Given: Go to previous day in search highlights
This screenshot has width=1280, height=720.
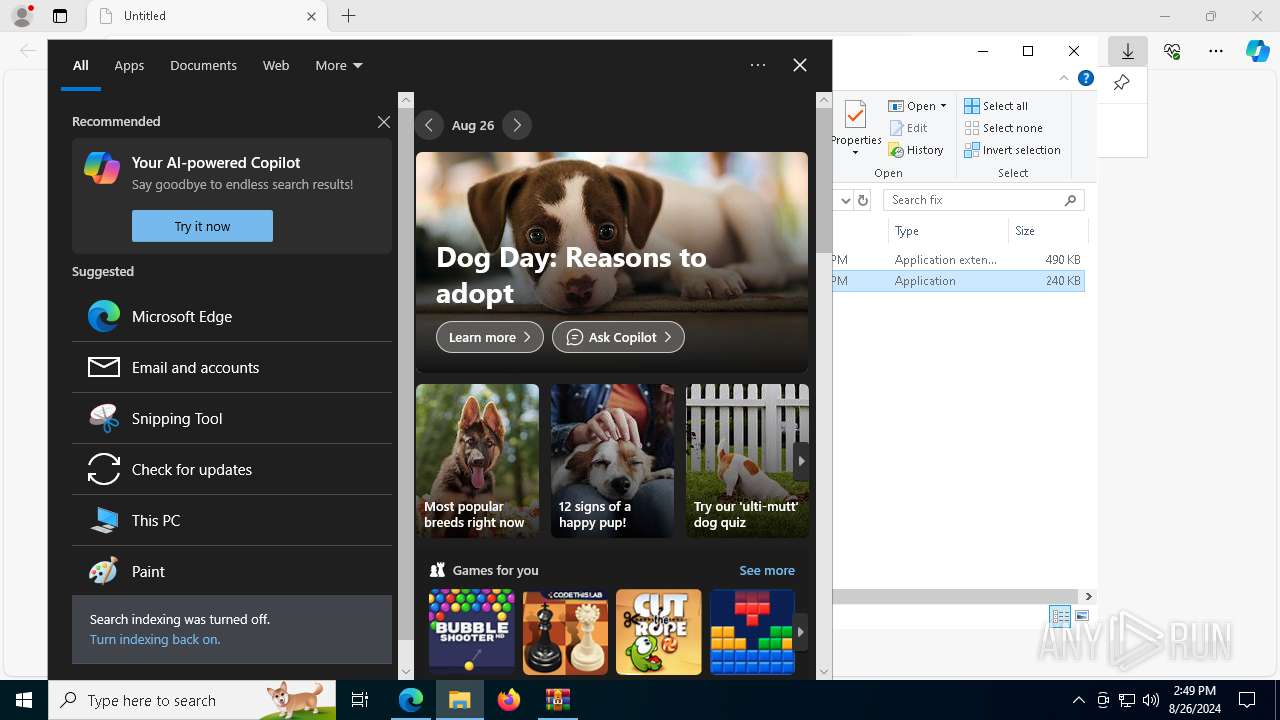Looking at the screenshot, I should 429,125.
